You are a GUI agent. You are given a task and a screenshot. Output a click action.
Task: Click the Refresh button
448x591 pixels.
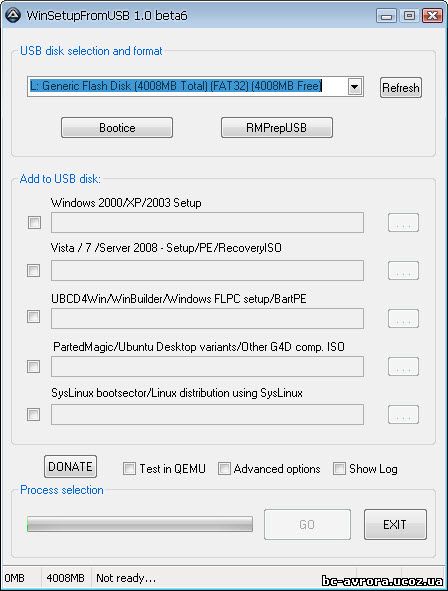point(401,87)
